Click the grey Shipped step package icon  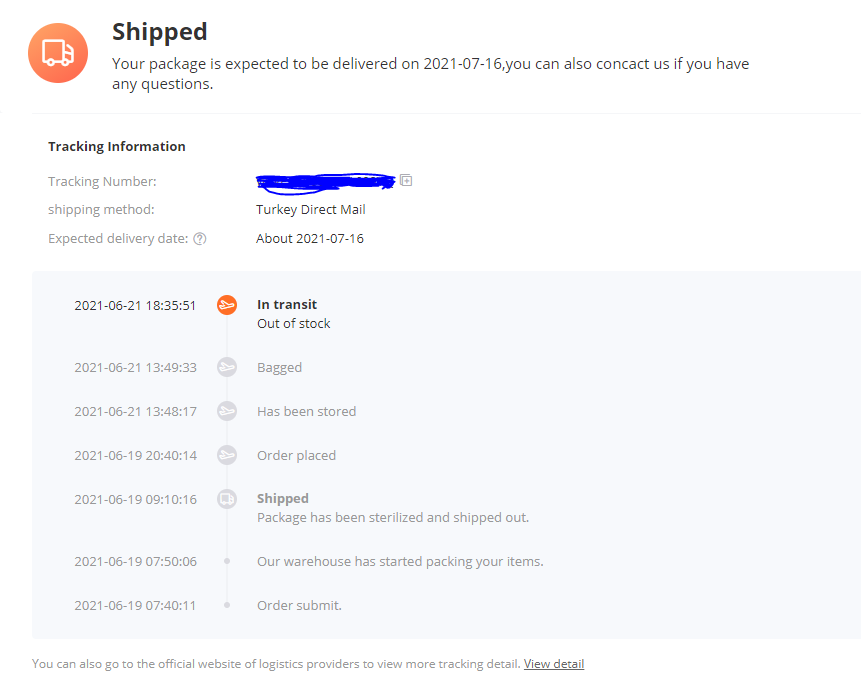pos(227,499)
